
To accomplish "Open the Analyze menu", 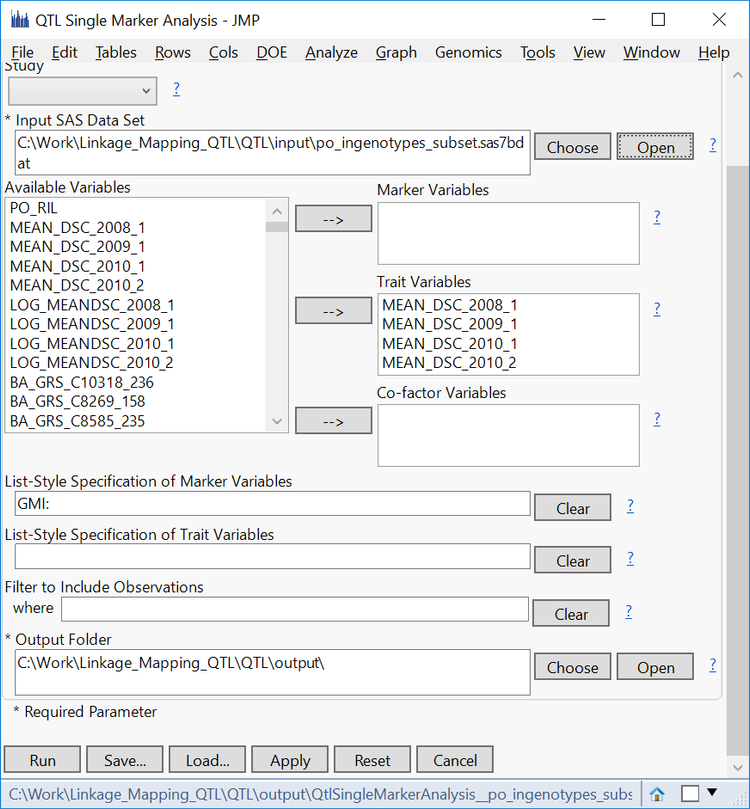I will pyautogui.click(x=330, y=52).
